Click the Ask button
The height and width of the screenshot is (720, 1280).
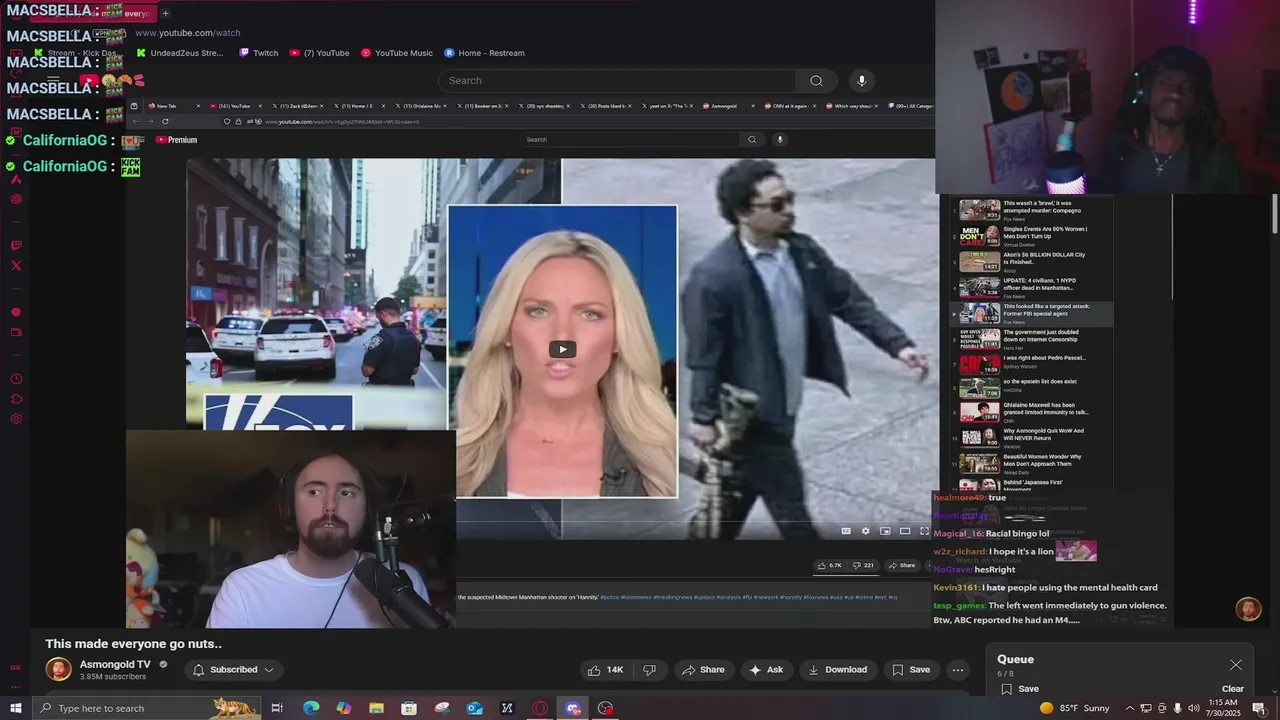click(766, 670)
